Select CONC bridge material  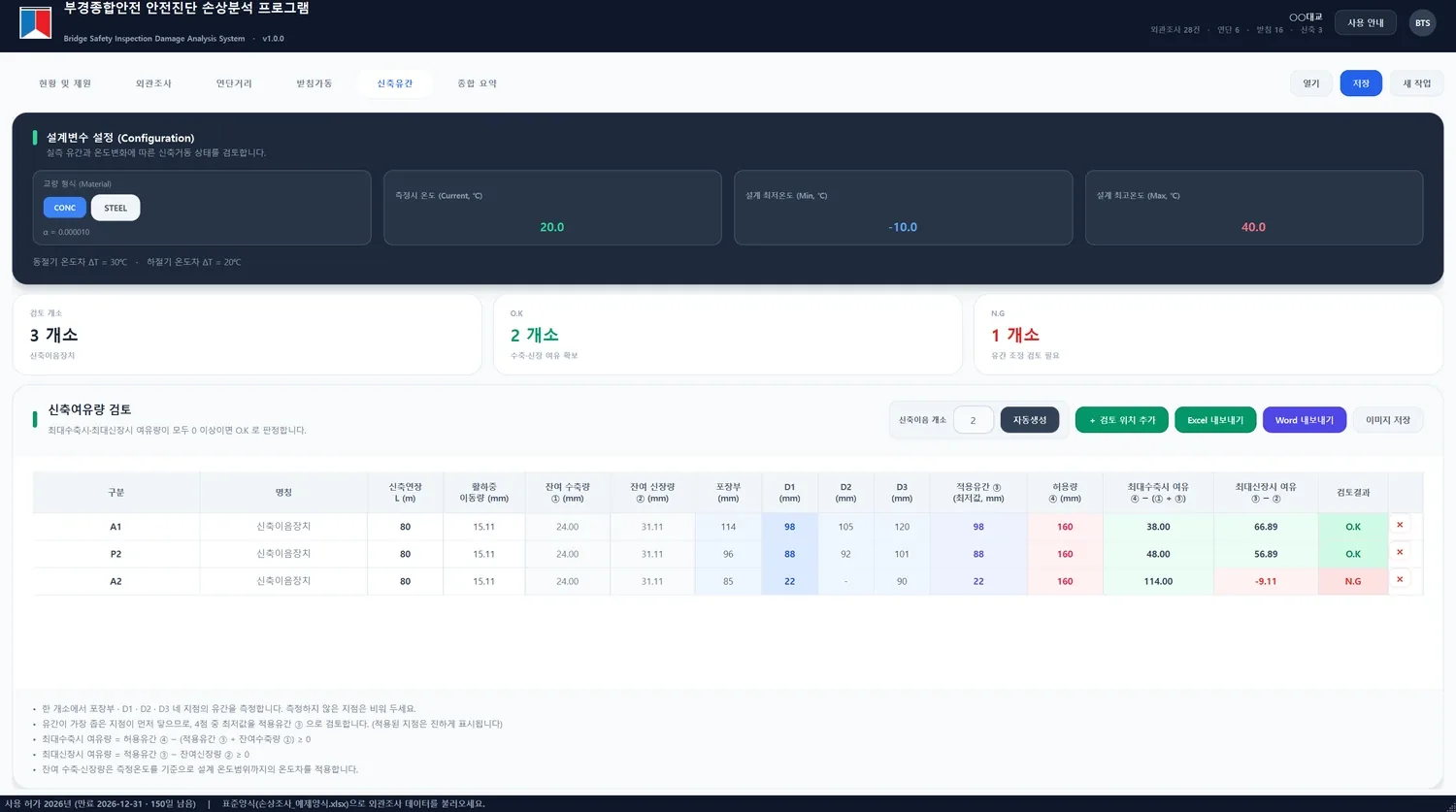pos(65,208)
